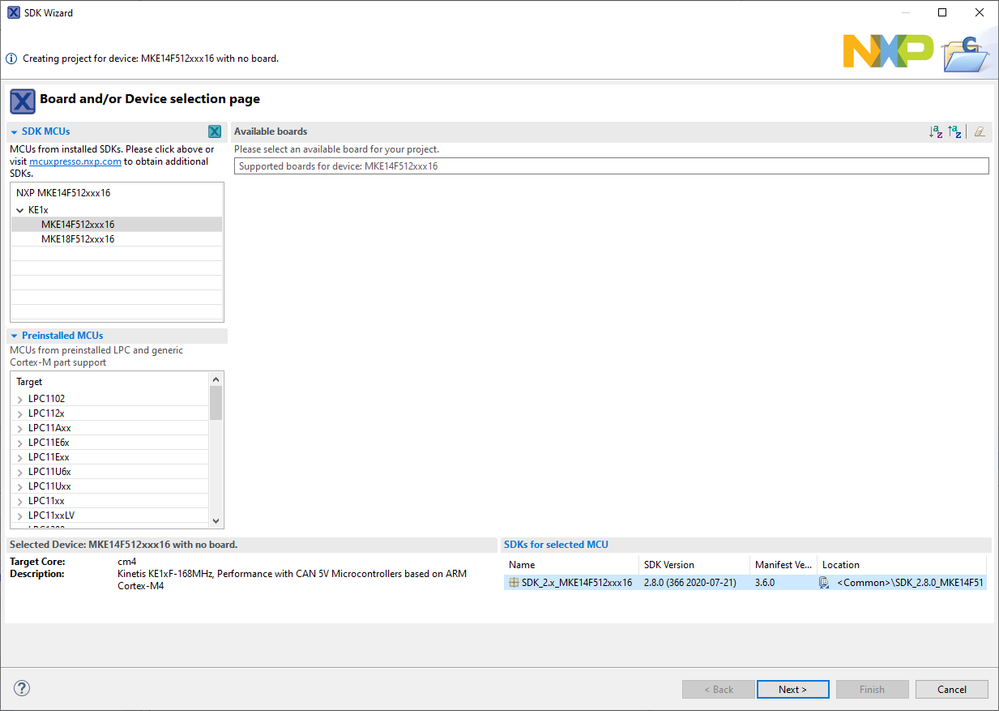
Task: Select the LPC11U6x target label
Action: coord(50,472)
